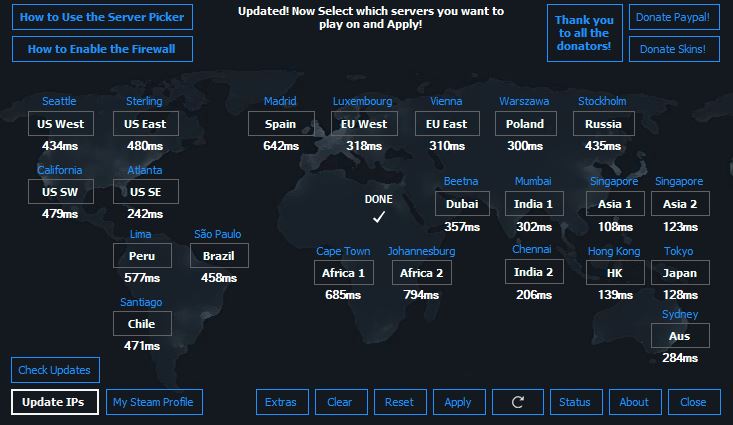The image size is (733, 425).
Task: Toggle the US West server selection
Action: (61, 124)
